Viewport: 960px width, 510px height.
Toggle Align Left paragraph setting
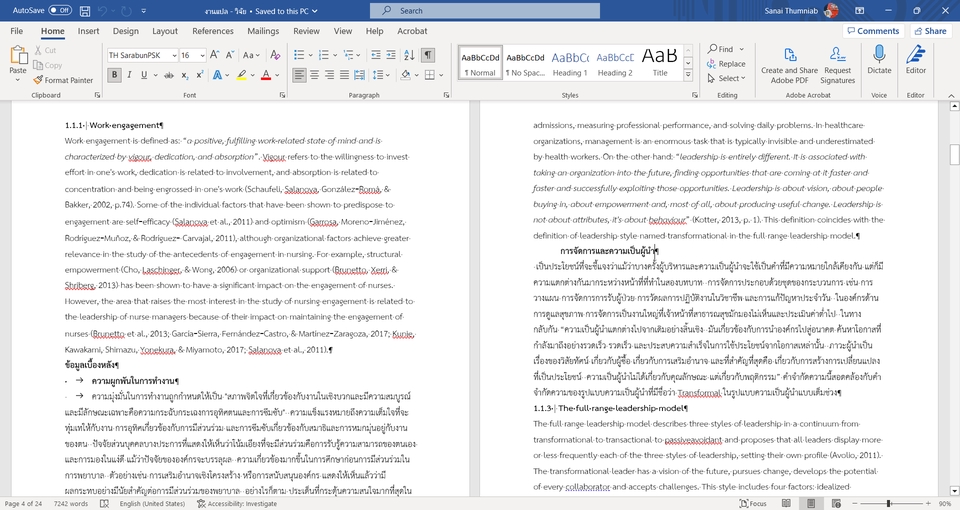(299, 75)
